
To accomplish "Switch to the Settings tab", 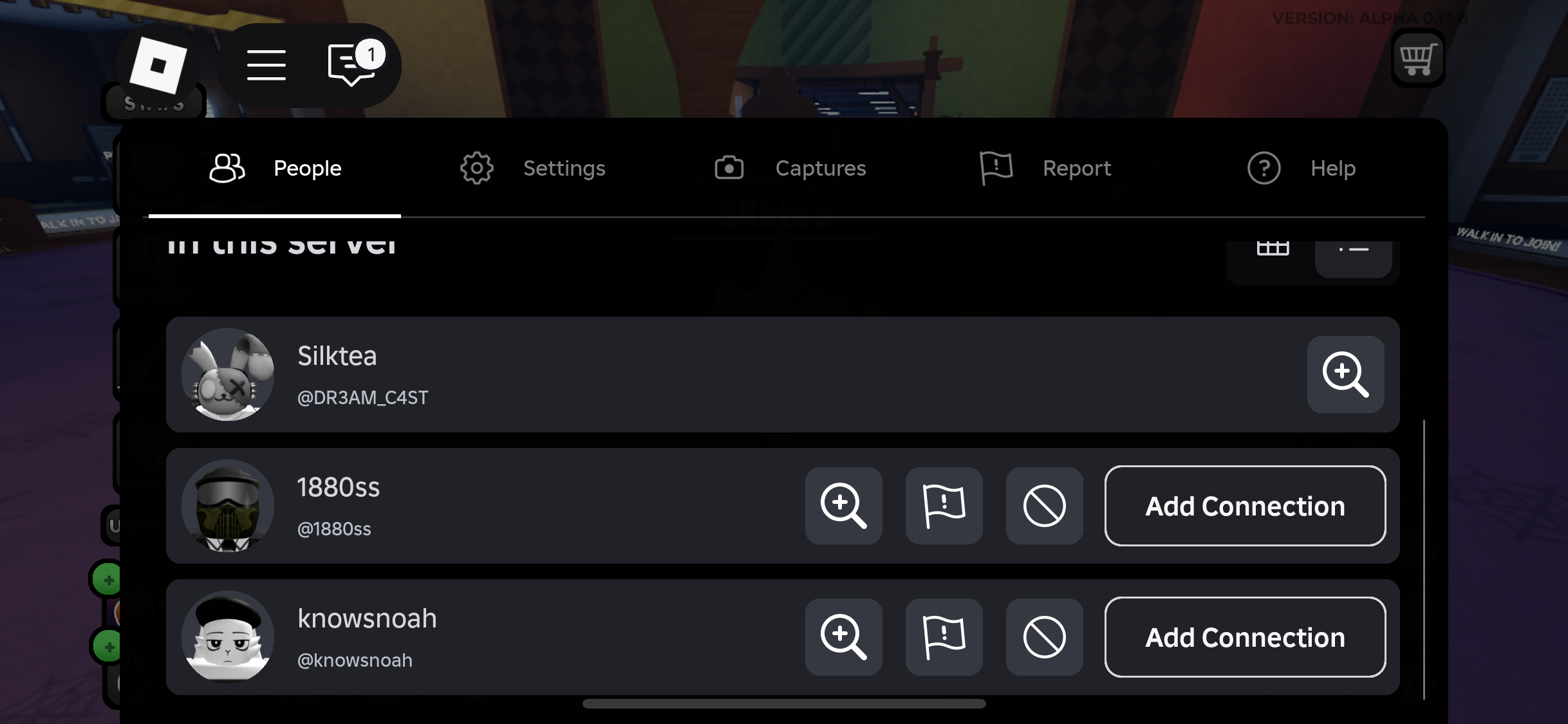I will pyautogui.click(x=533, y=169).
